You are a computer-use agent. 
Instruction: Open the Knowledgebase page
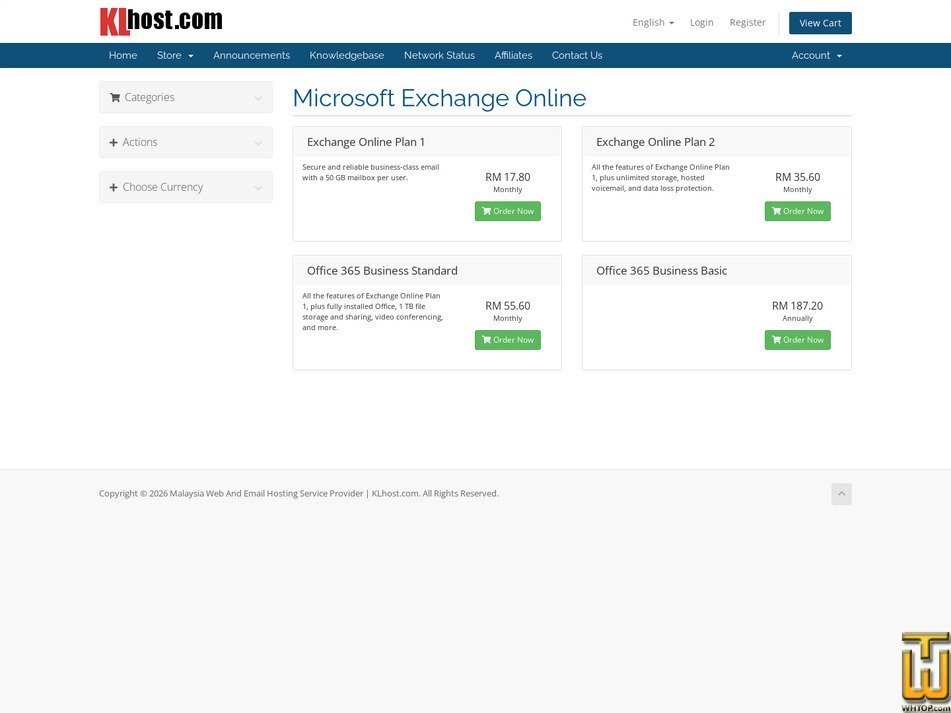(346, 55)
